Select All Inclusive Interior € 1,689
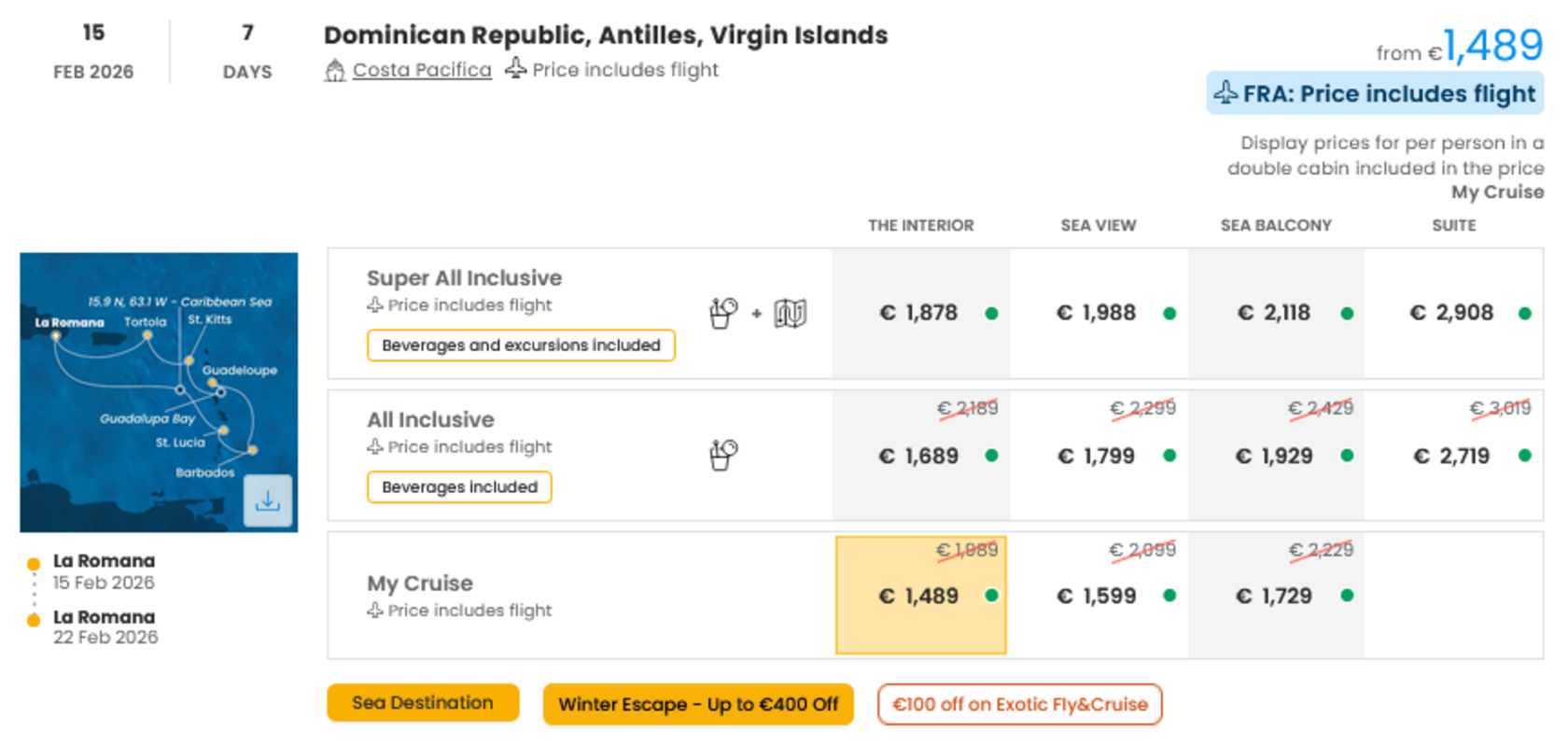The width and height of the screenshot is (1568, 747). [921, 456]
